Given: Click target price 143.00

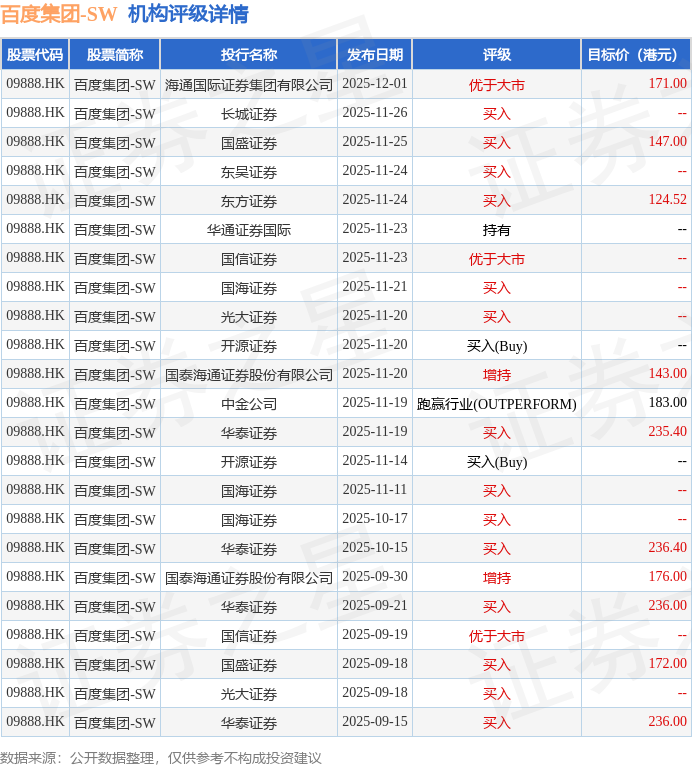Looking at the screenshot, I should (x=668, y=373).
